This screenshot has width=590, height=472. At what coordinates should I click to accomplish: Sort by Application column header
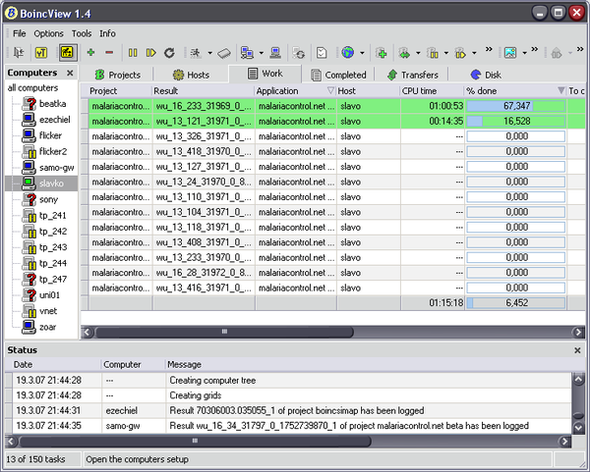(295, 91)
